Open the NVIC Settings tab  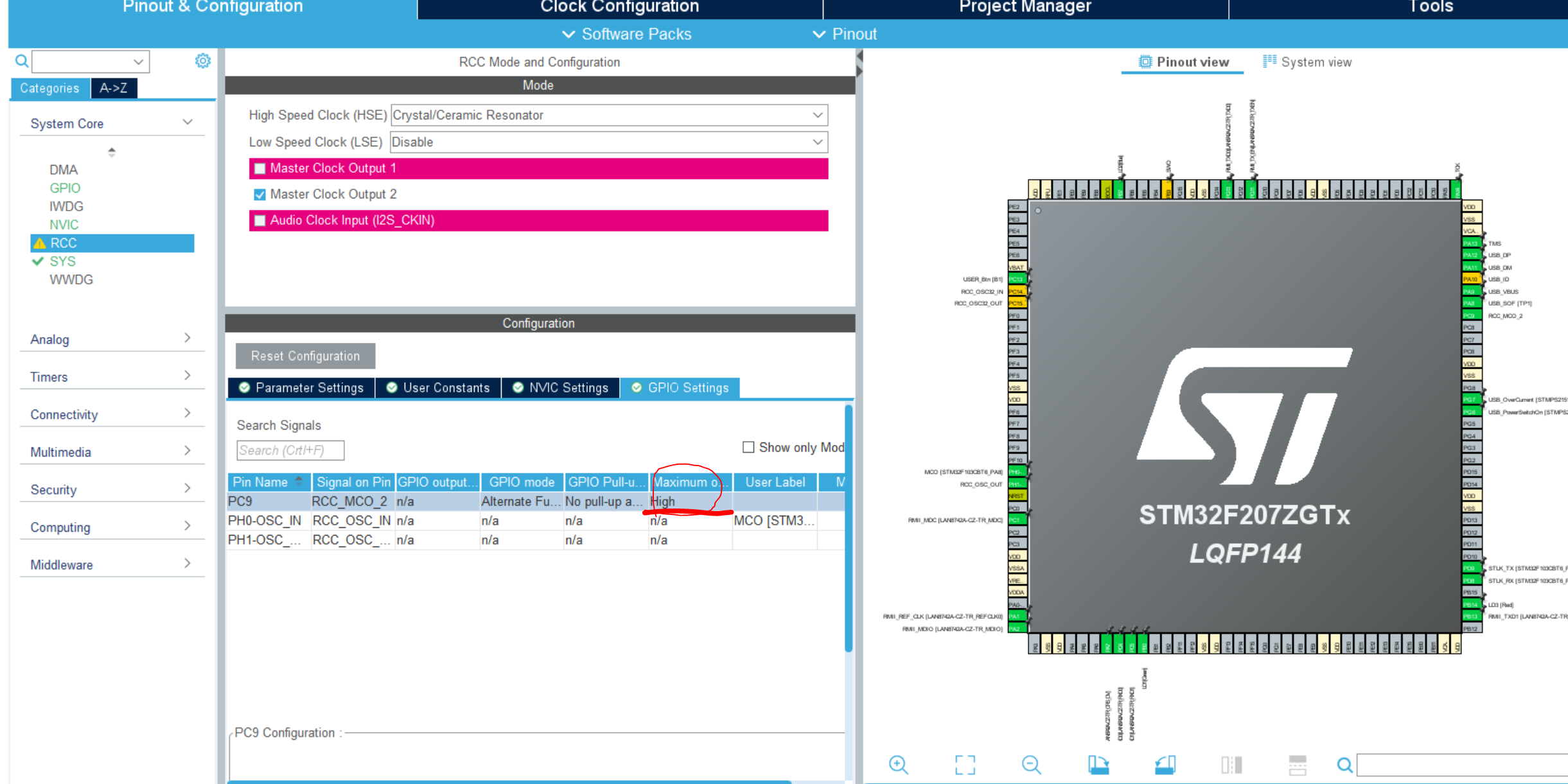tap(559, 387)
